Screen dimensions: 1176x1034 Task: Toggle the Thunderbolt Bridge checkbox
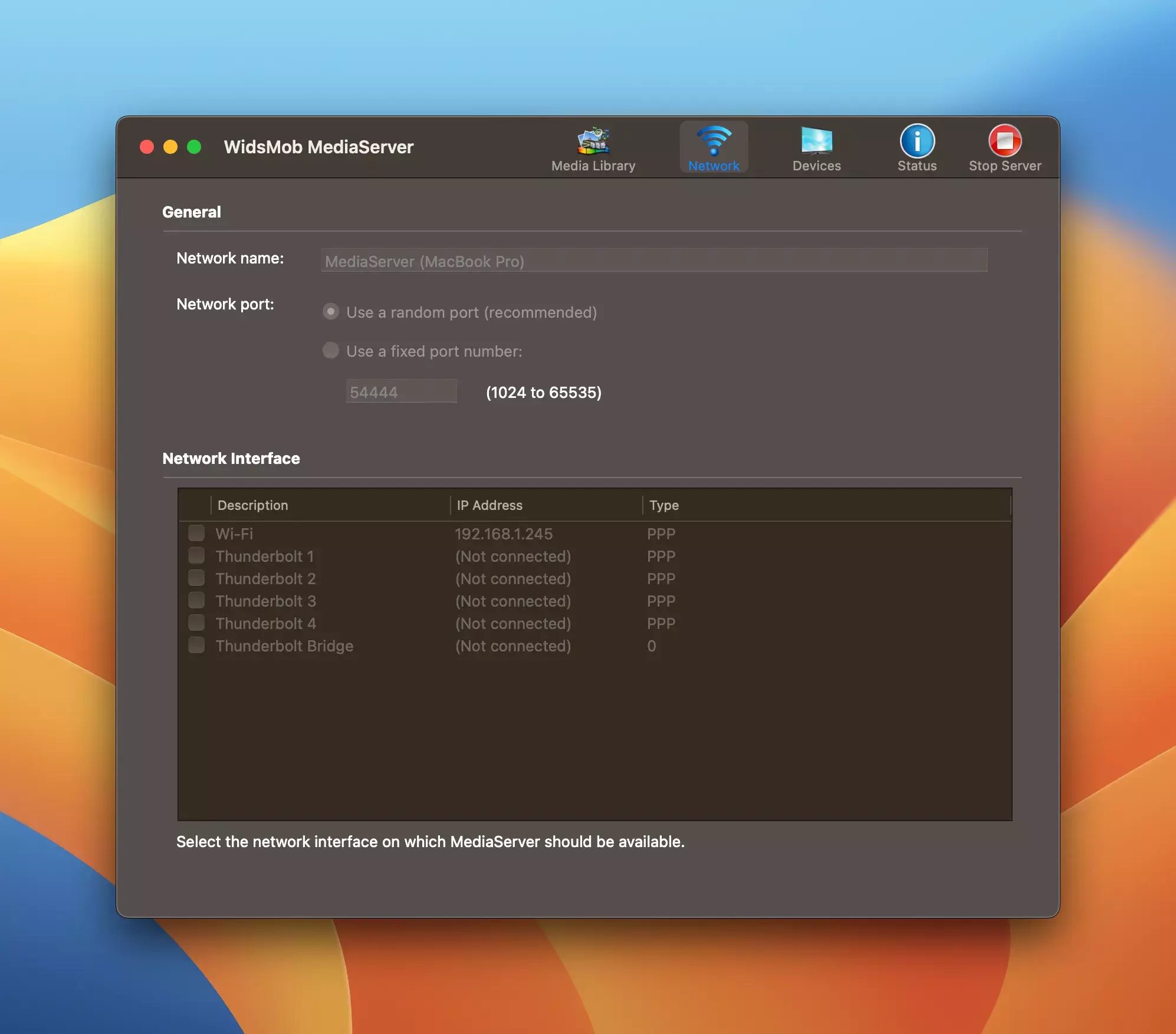pyautogui.click(x=196, y=646)
